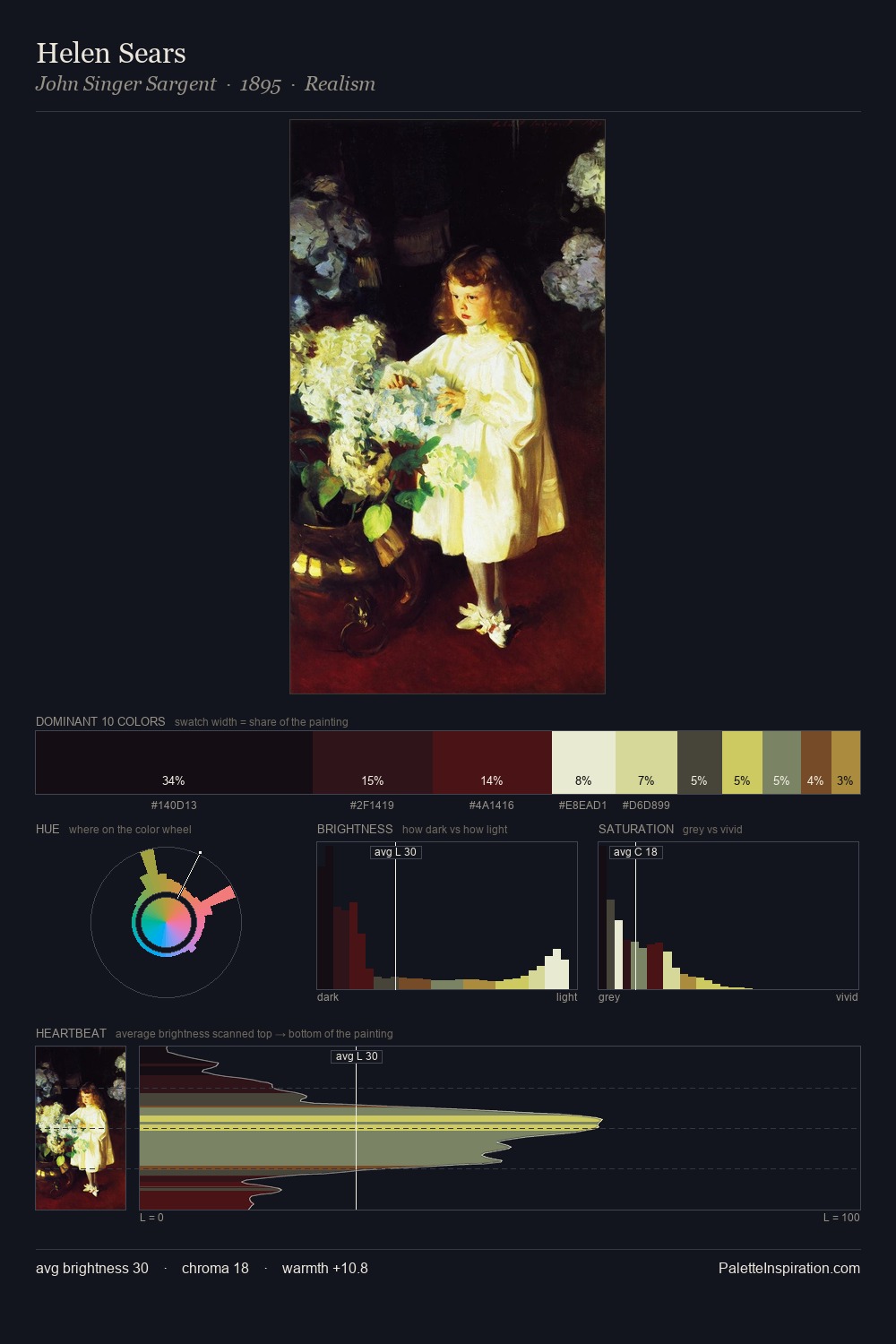Click avg L 30 label in Brightness chart
The height and width of the screenshot is (1344, 896).
(395, 852)
